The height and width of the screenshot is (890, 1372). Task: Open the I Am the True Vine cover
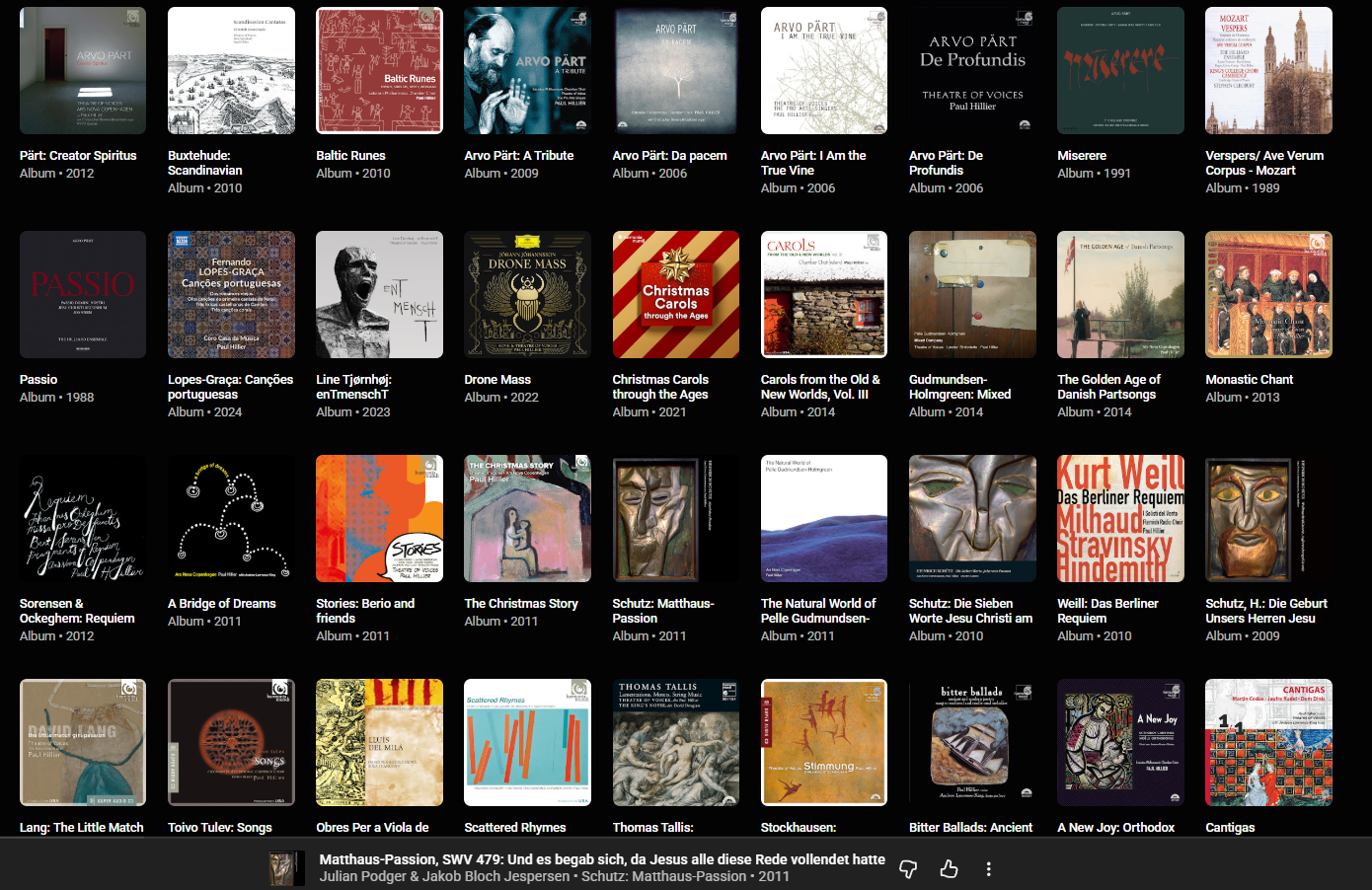coord(824,71)
